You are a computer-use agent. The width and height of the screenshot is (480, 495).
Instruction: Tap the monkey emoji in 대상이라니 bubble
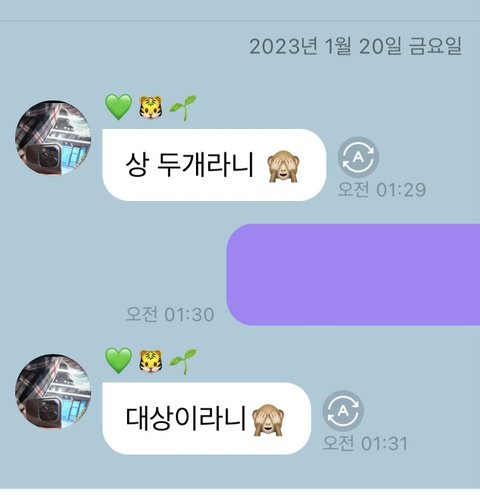click(x=268, y=419)
